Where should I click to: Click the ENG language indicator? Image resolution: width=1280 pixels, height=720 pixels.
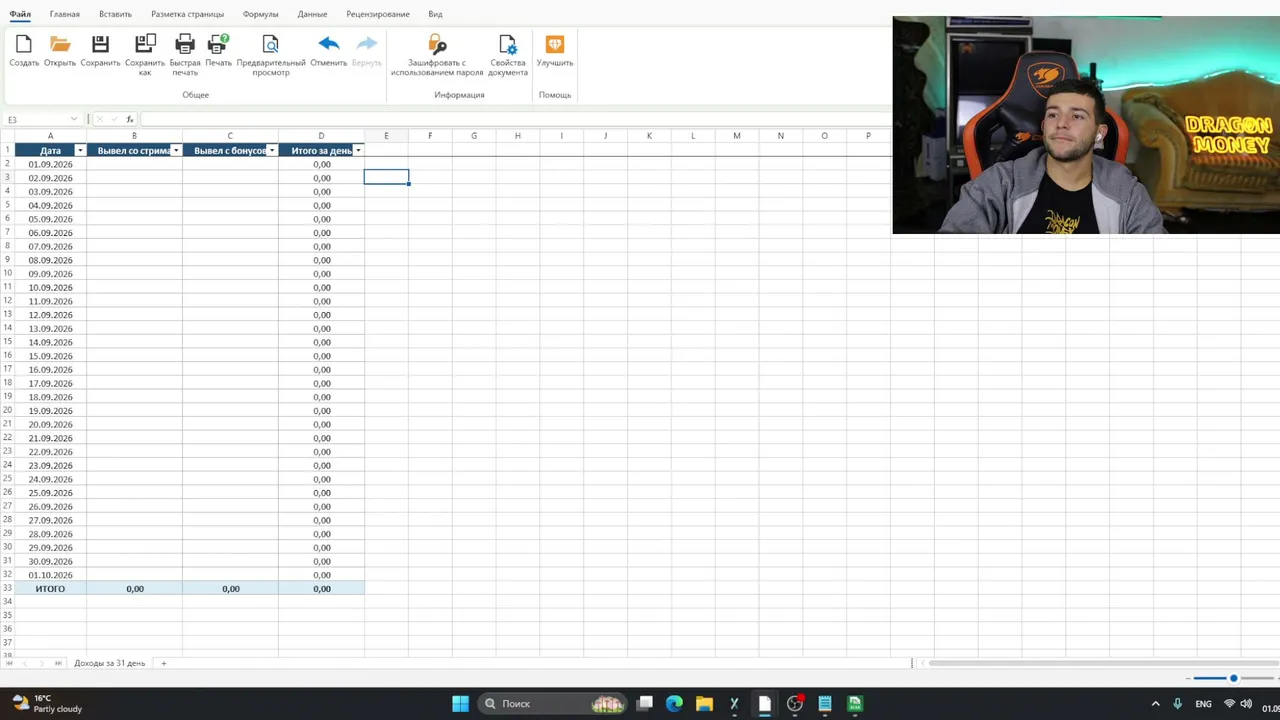[x=1203, y=704]
